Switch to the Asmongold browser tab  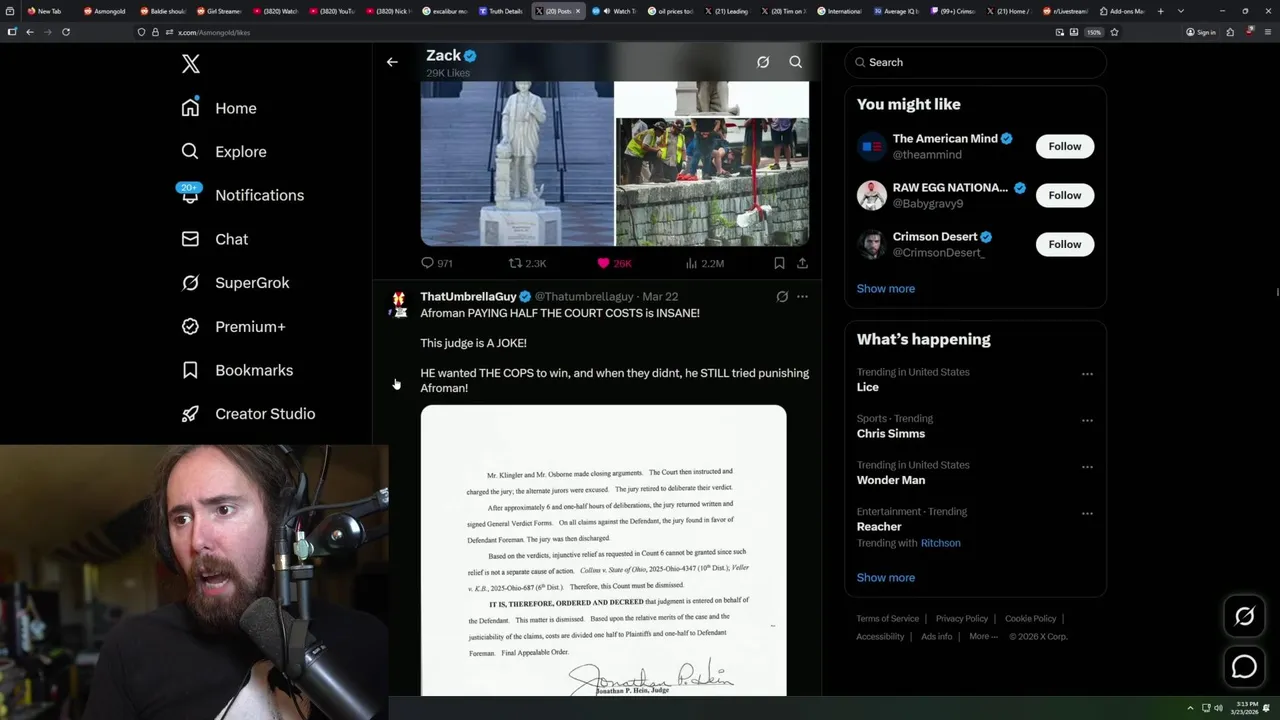point(105,11)
